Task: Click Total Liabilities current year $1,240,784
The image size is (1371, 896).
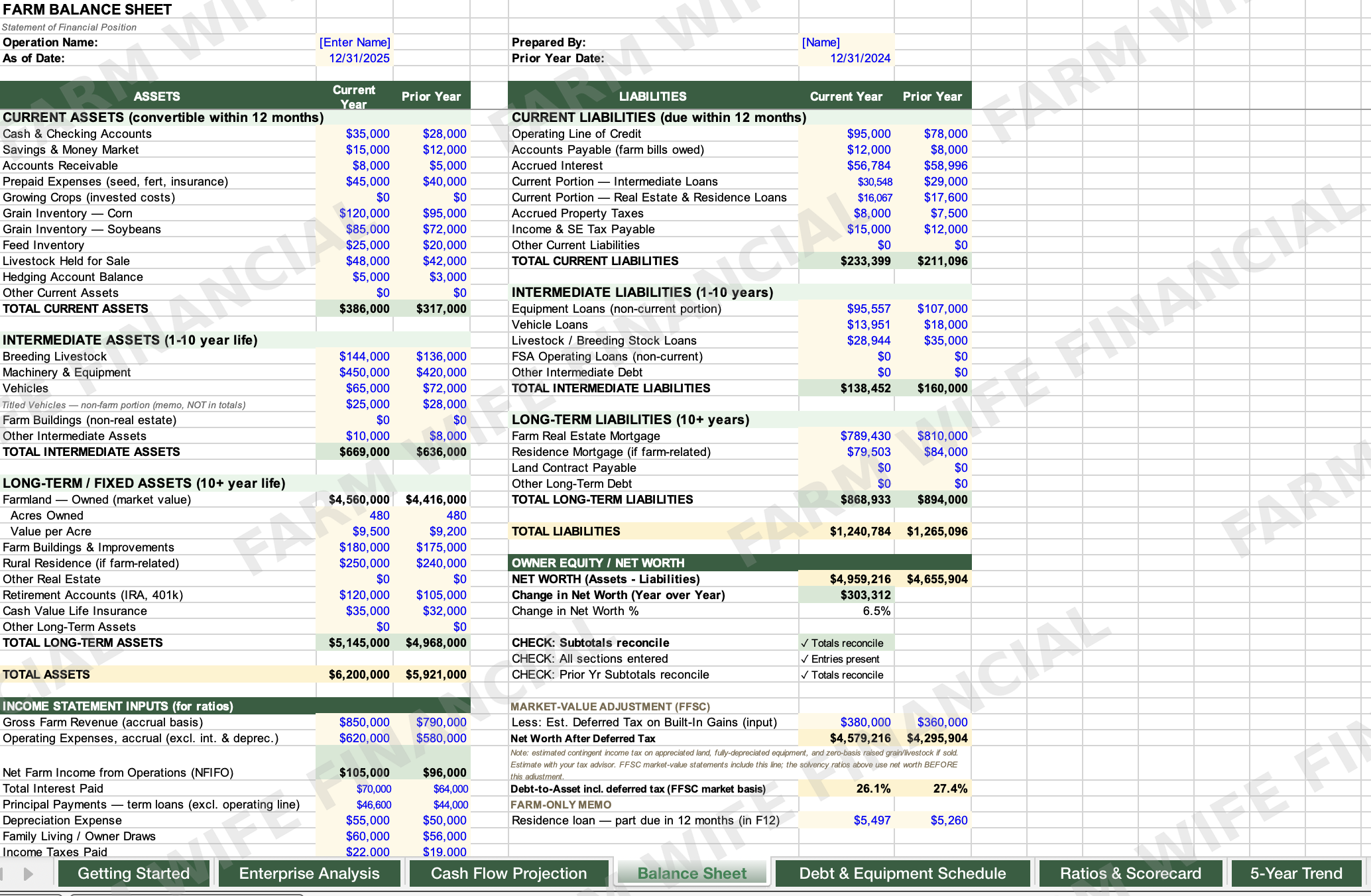Action: pos(847,532)
